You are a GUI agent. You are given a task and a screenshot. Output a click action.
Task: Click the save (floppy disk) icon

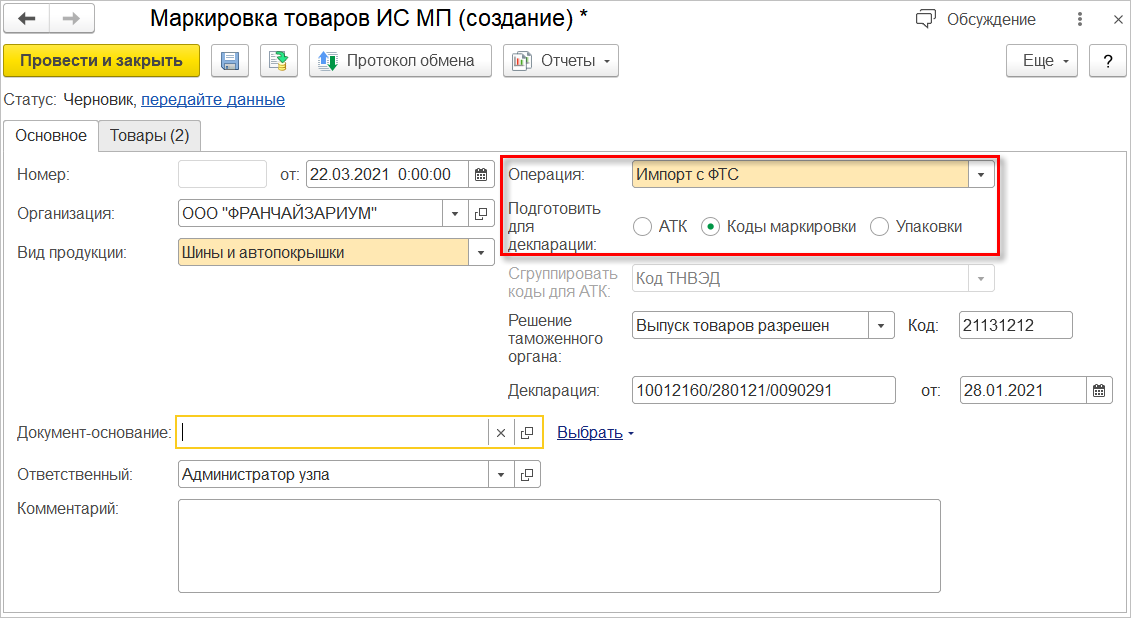tap(229, 61)
